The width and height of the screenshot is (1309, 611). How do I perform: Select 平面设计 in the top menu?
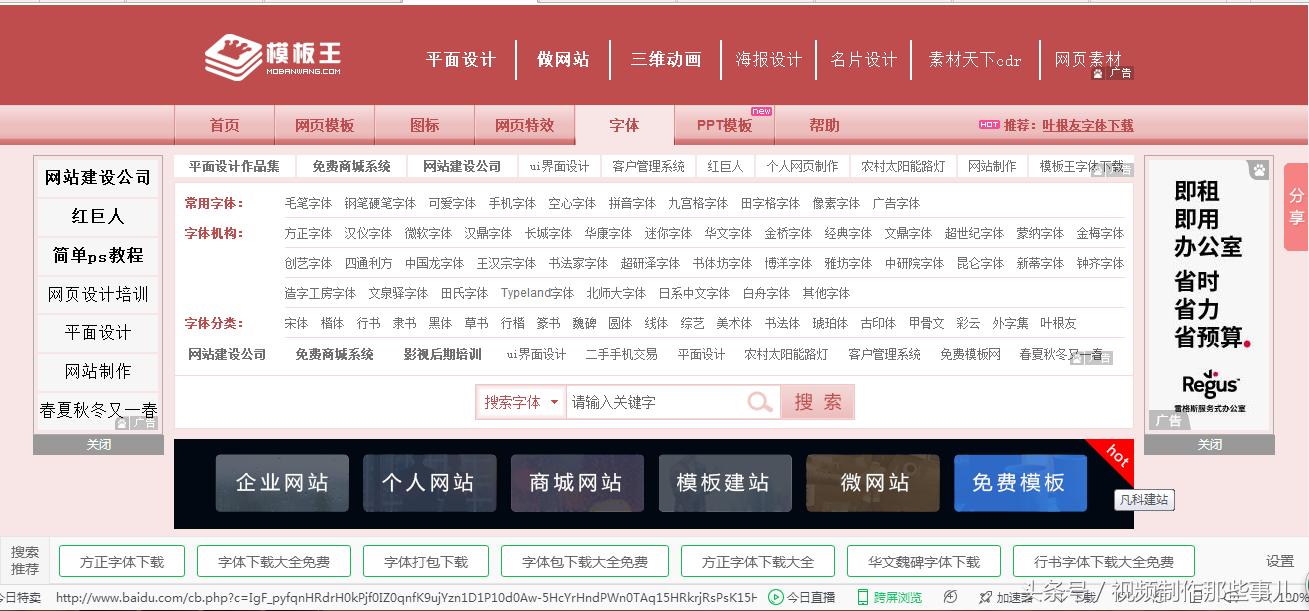[x=461, y=59]
